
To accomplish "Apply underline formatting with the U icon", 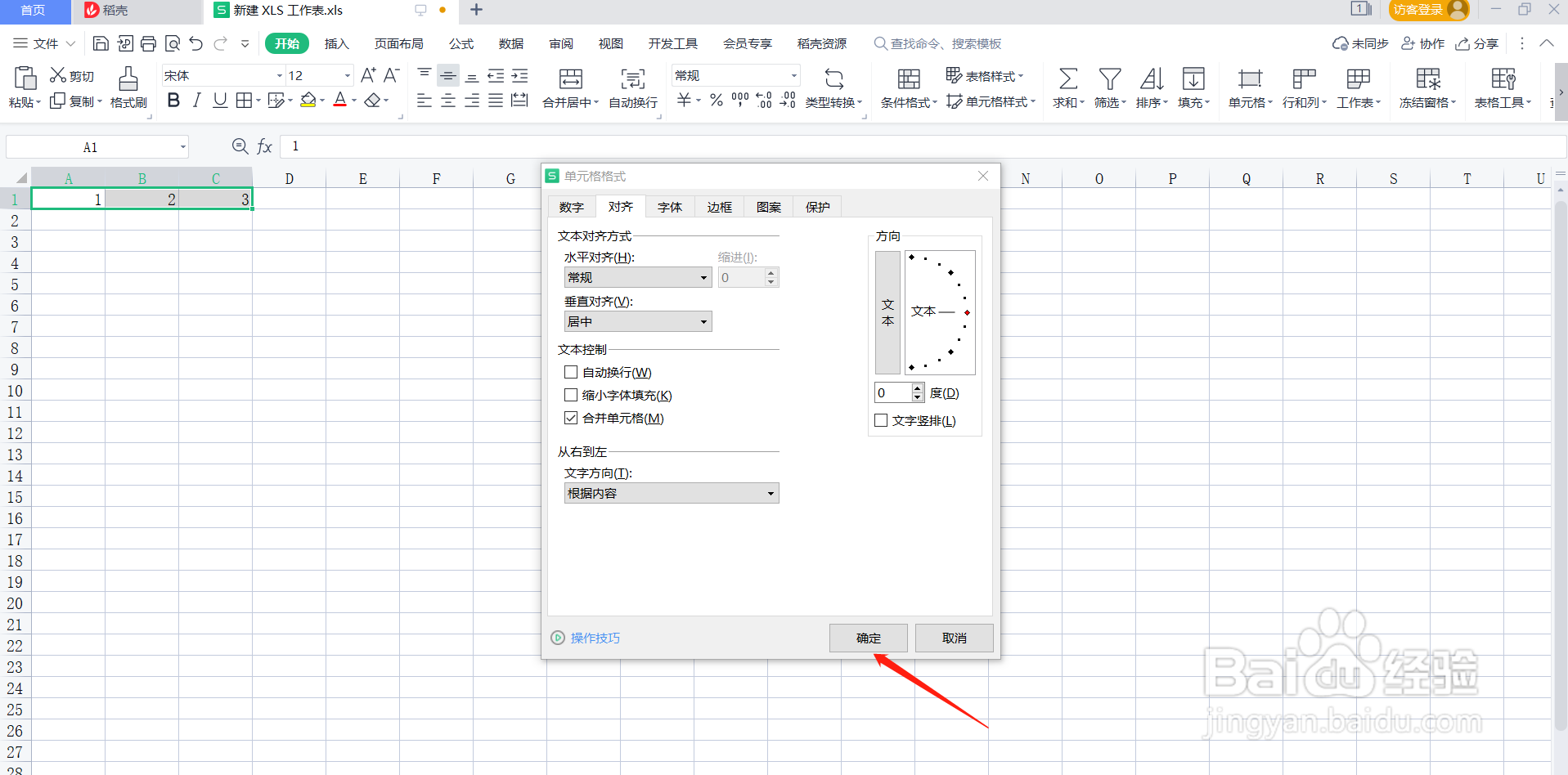I will [x=218, y=100].
